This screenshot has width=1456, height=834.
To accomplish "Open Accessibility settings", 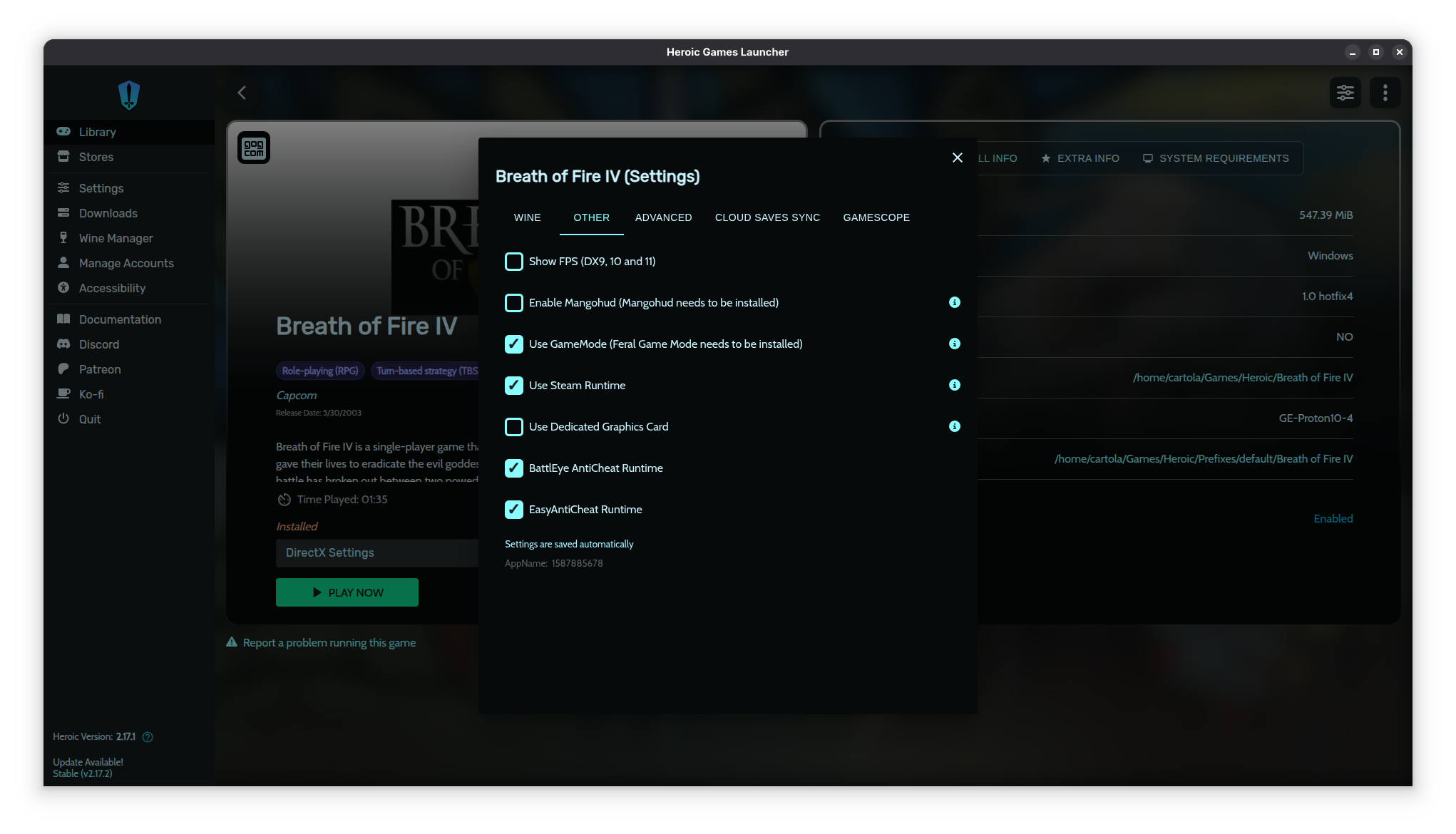I will pyautogui.click(x=128, y=288).
